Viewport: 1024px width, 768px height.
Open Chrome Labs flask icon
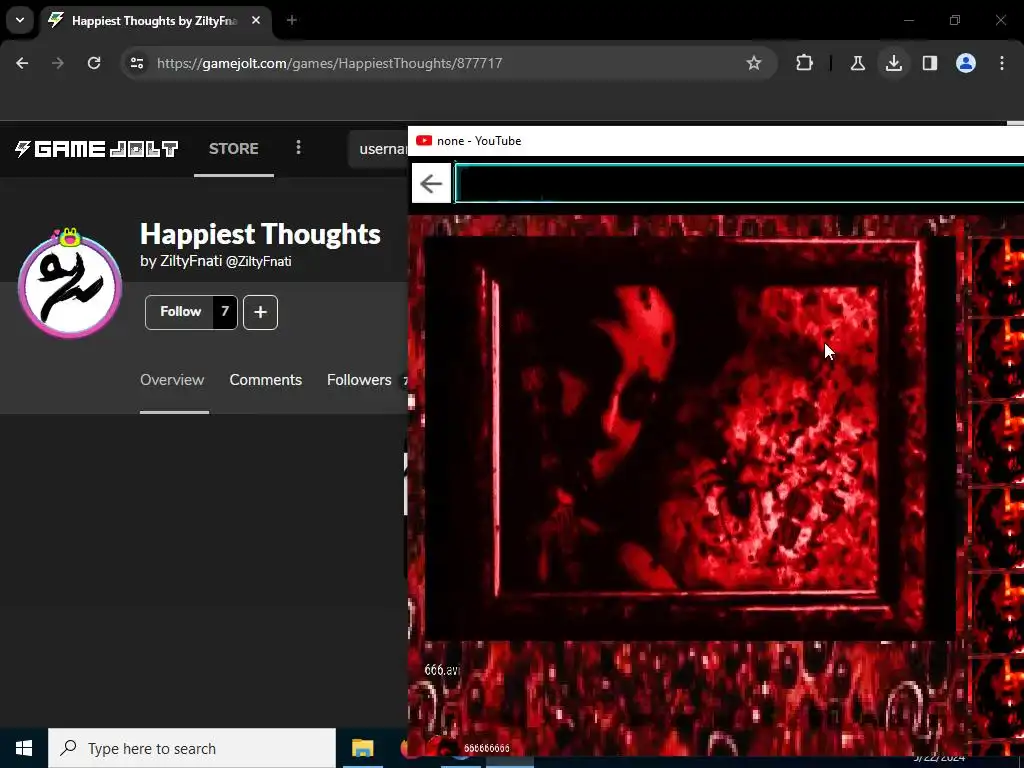point(857,63)
